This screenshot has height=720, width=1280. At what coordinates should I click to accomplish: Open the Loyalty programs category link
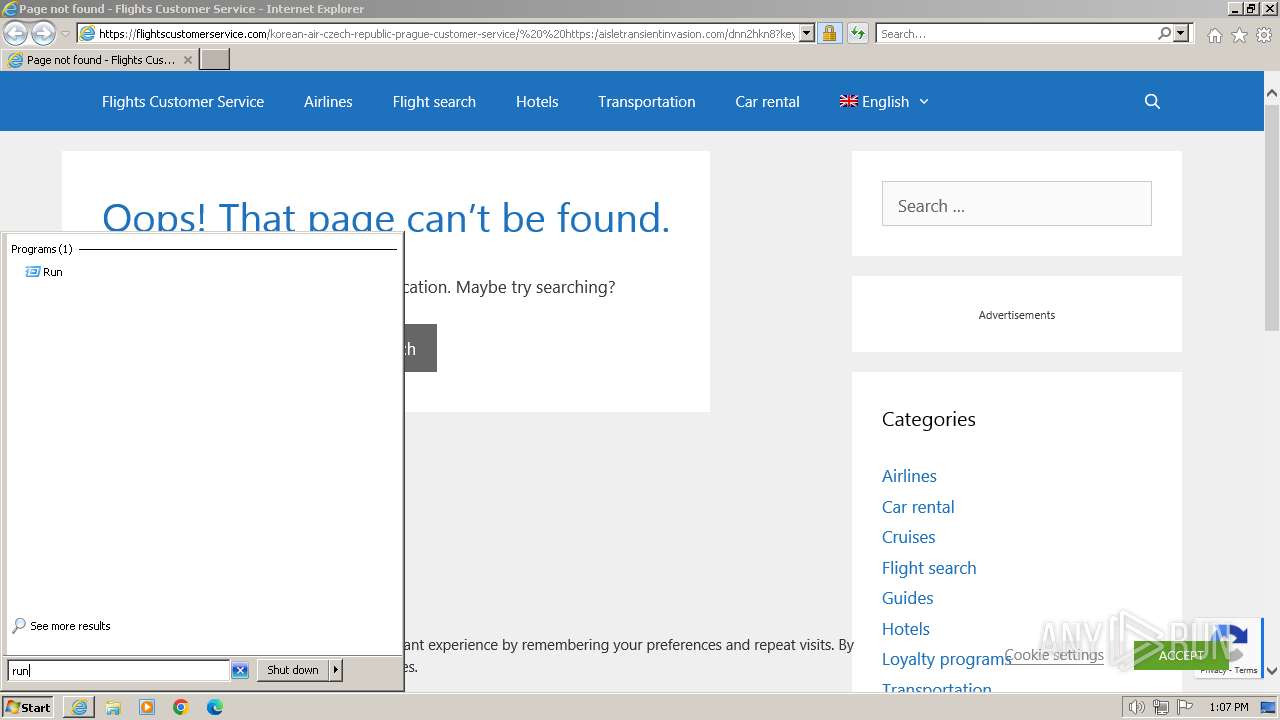coord(946,659)
